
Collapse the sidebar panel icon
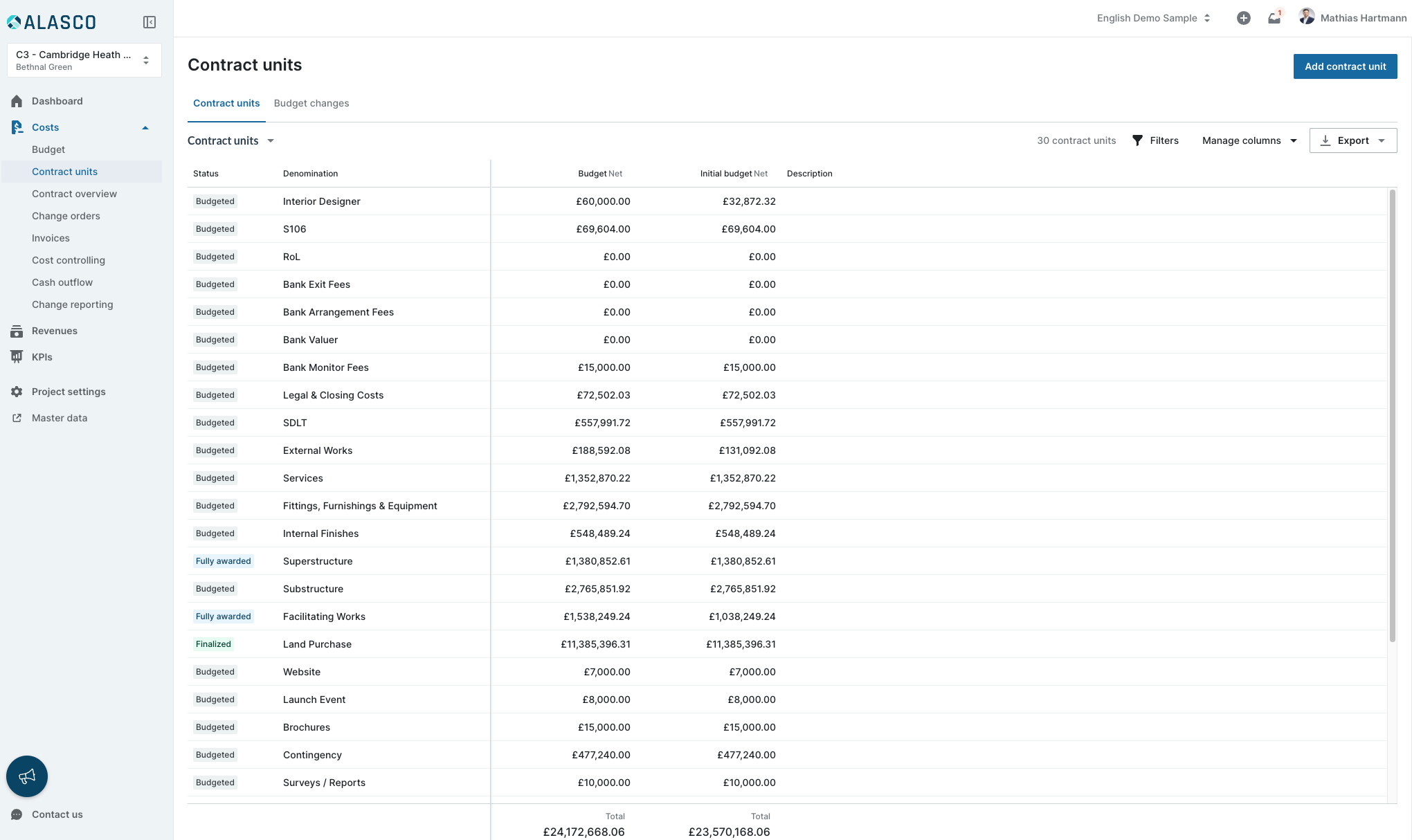[x=150, y=22]
